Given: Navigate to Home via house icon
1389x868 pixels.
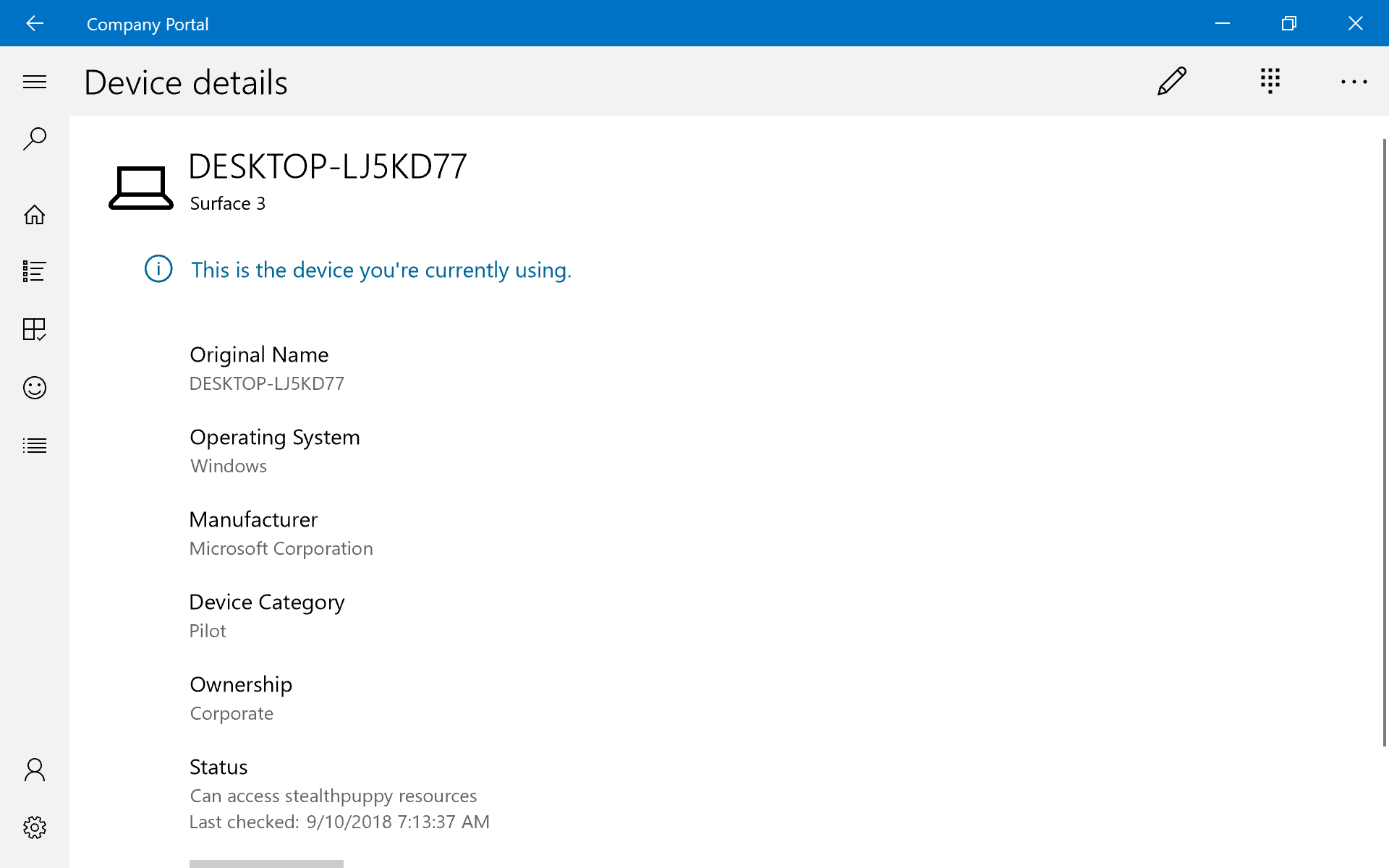Looking at the screenshot, I should click(x=34, y=214).
